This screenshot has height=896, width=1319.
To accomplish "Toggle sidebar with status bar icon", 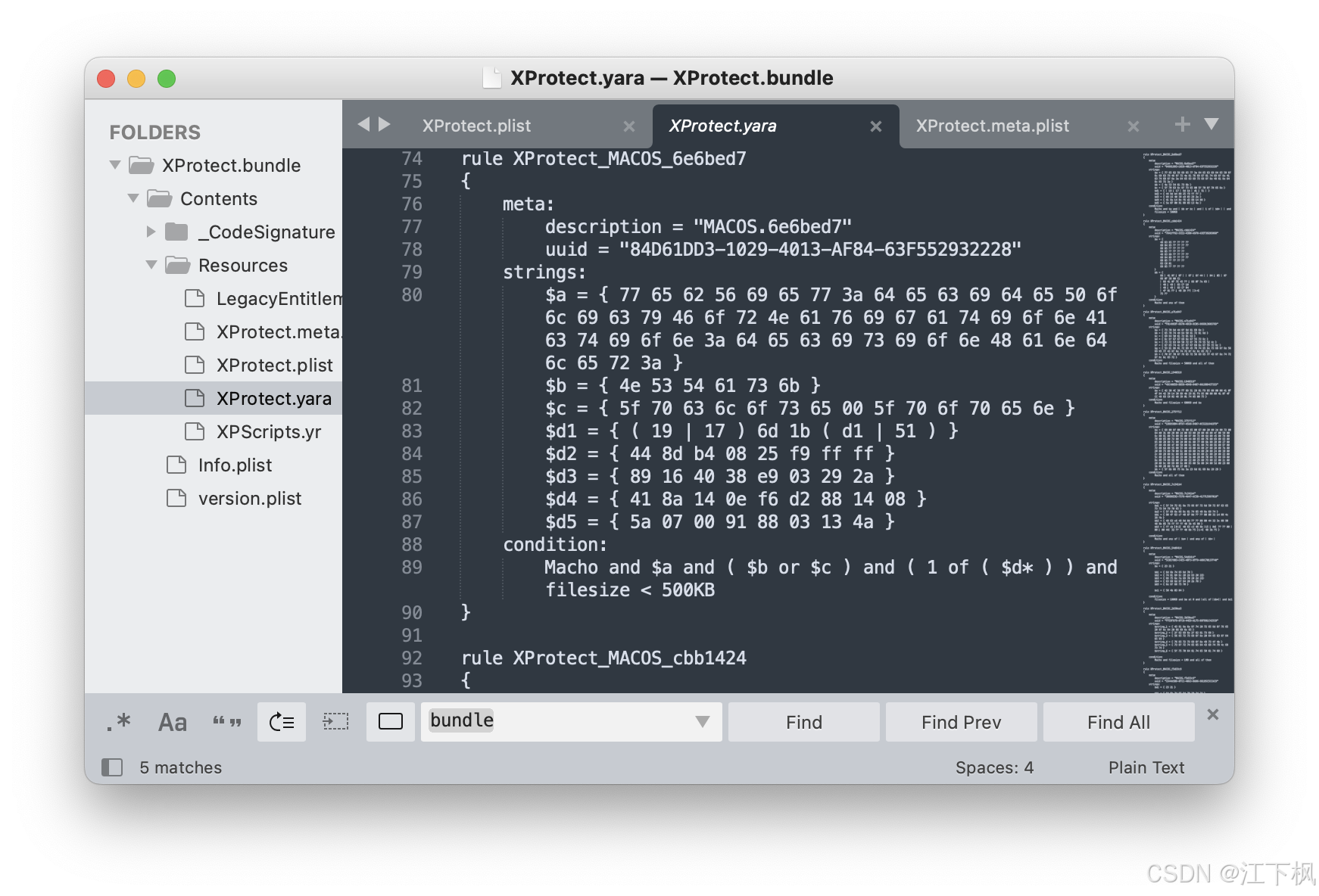I will coord(112,767).
